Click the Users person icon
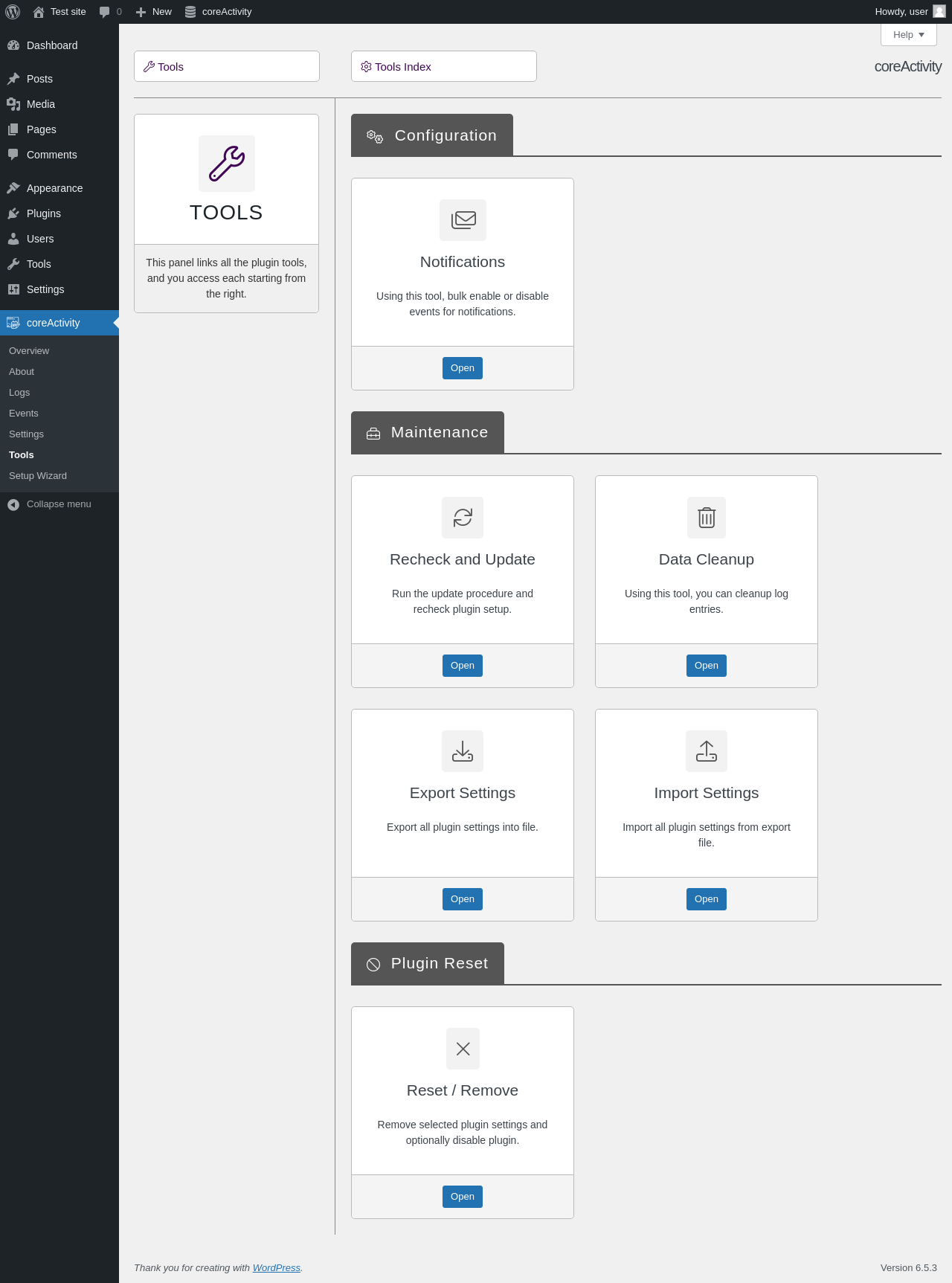 [13, 239]
